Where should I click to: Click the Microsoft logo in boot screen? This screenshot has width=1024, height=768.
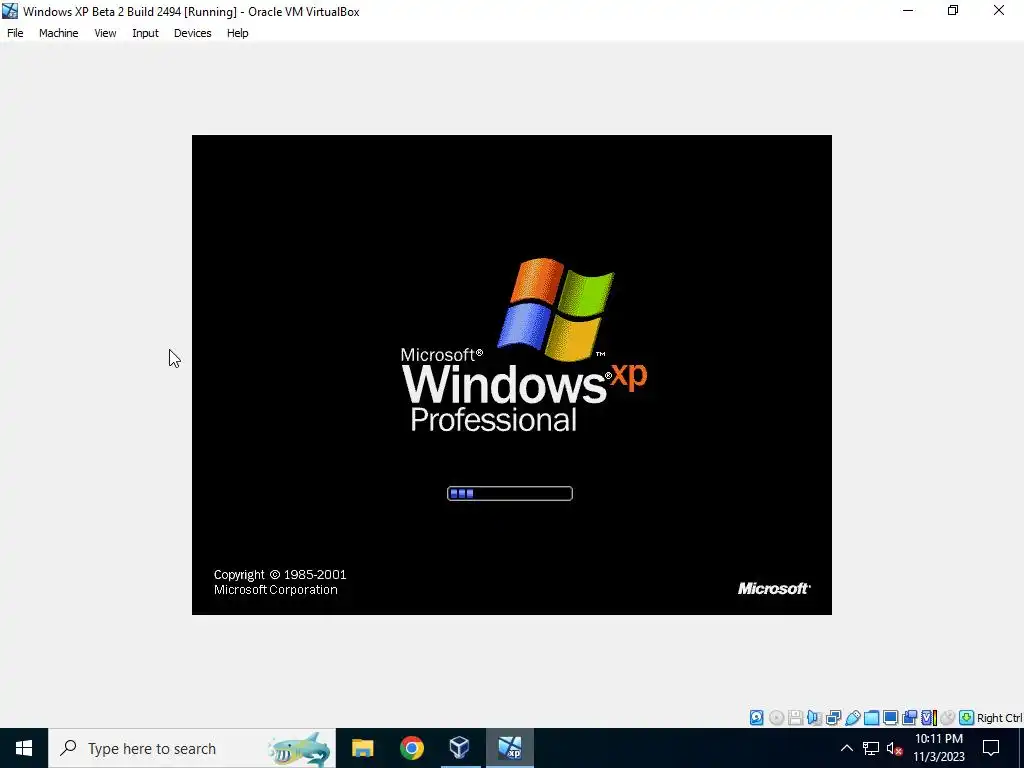[774, 588]
